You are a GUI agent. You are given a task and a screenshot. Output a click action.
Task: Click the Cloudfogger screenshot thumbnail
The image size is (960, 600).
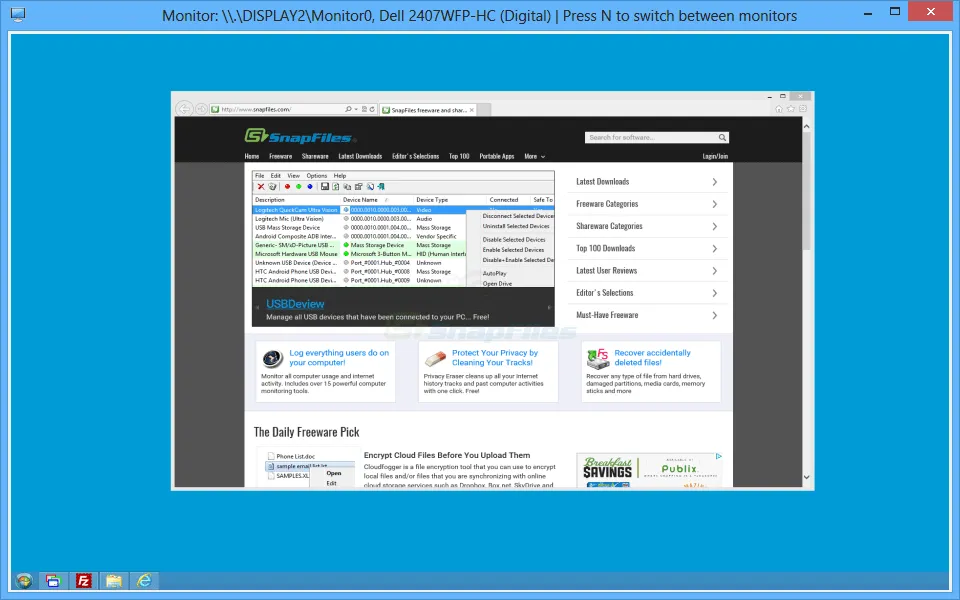[310, 467]
